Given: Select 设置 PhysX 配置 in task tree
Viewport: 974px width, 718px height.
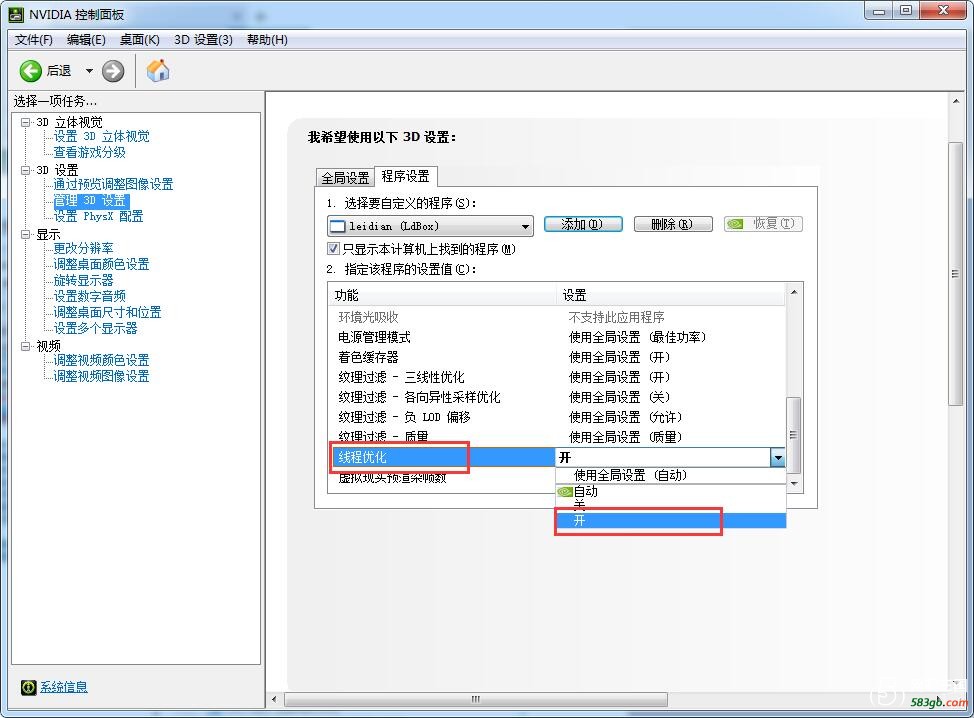Looking at the screenshot, I should (x=98, y=216).
